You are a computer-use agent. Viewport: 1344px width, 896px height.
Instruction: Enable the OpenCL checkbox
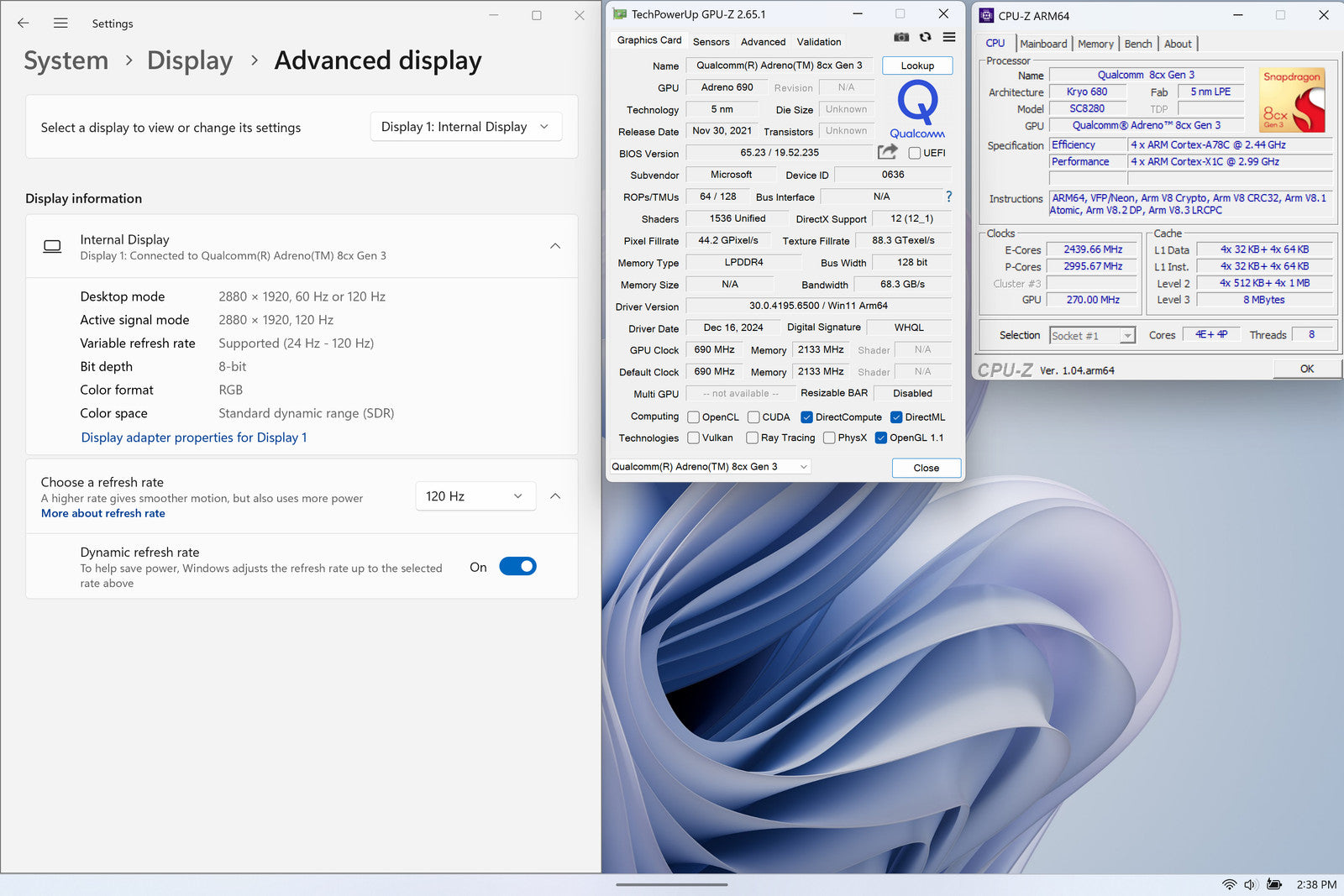pos(694,417)
